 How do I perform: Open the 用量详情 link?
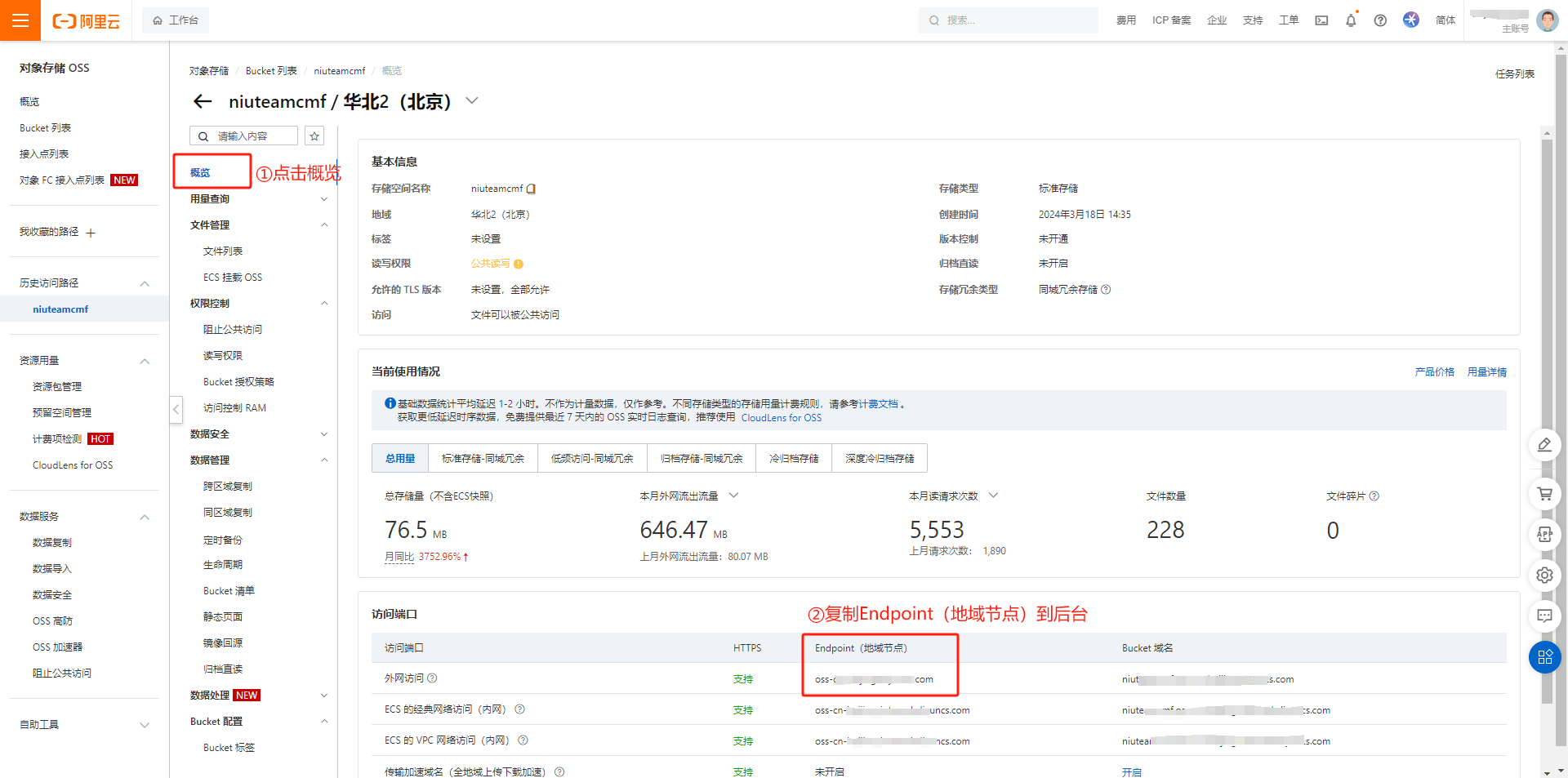click(x=1486, y=372)
